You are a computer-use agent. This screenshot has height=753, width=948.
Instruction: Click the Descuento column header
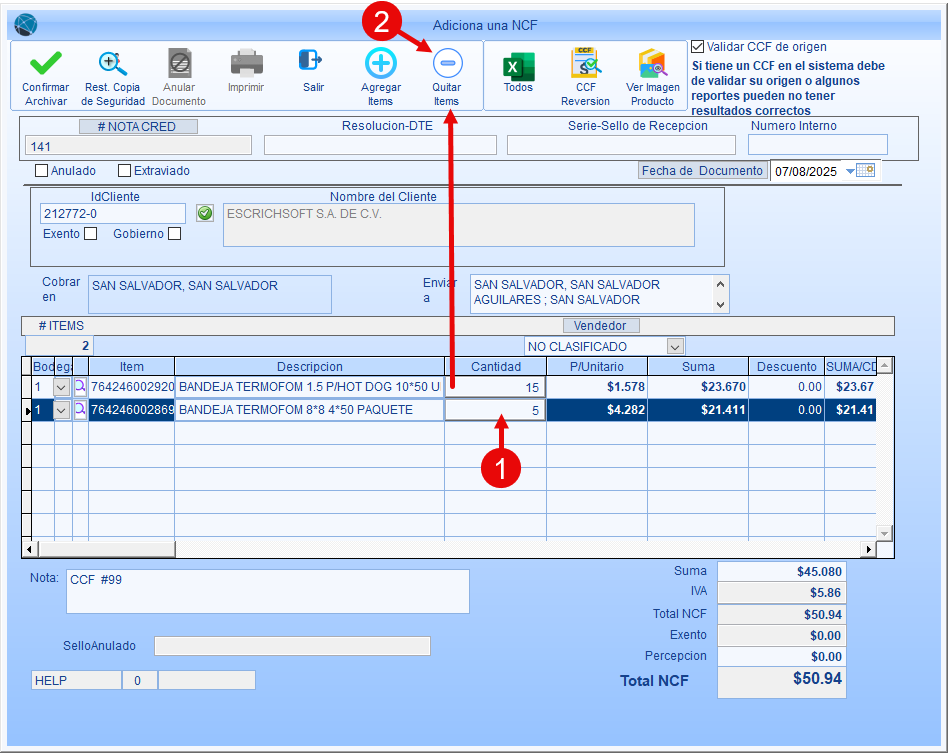(787, 367)
